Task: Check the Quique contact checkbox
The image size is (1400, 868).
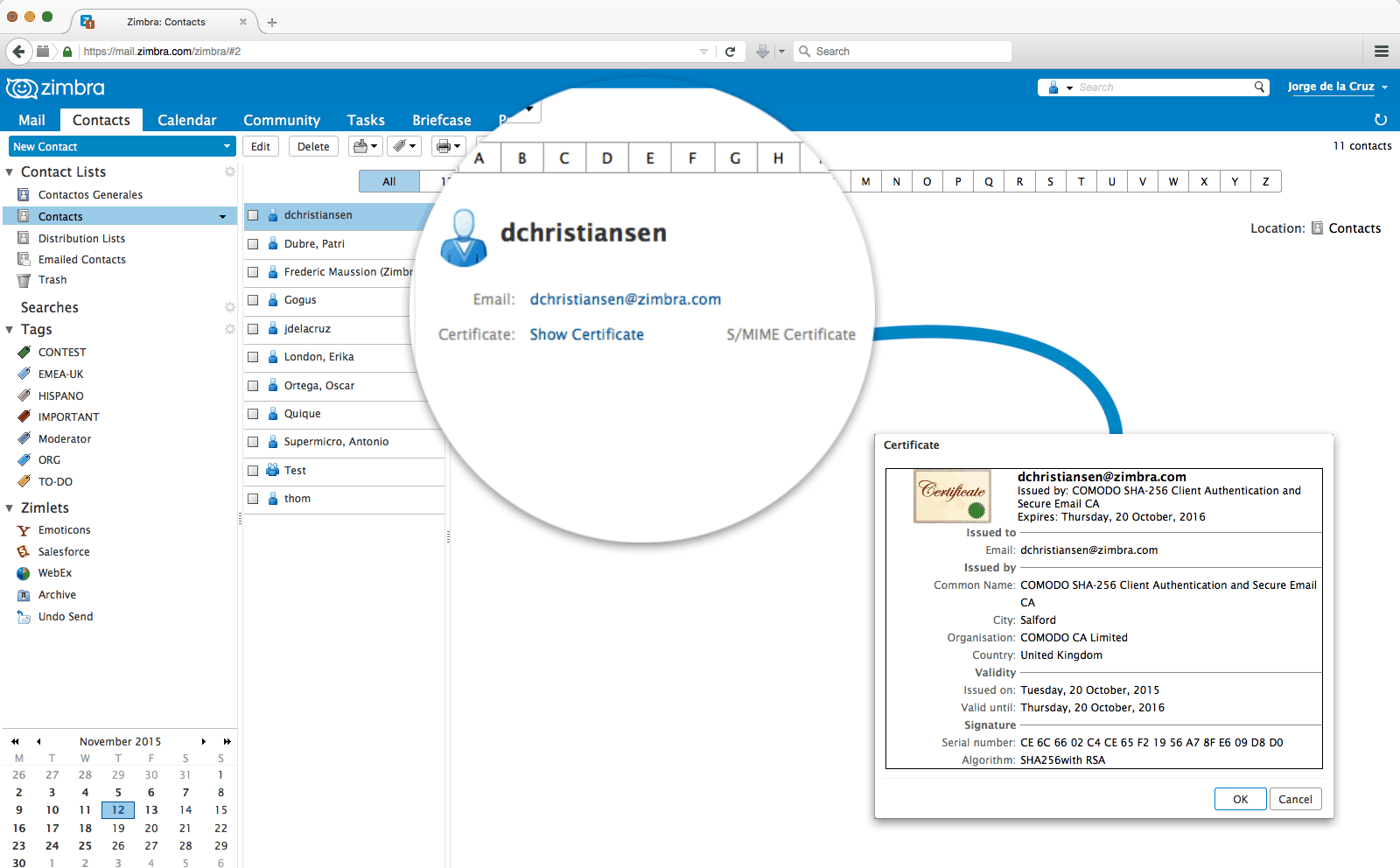Action: [x=253, y=414]
